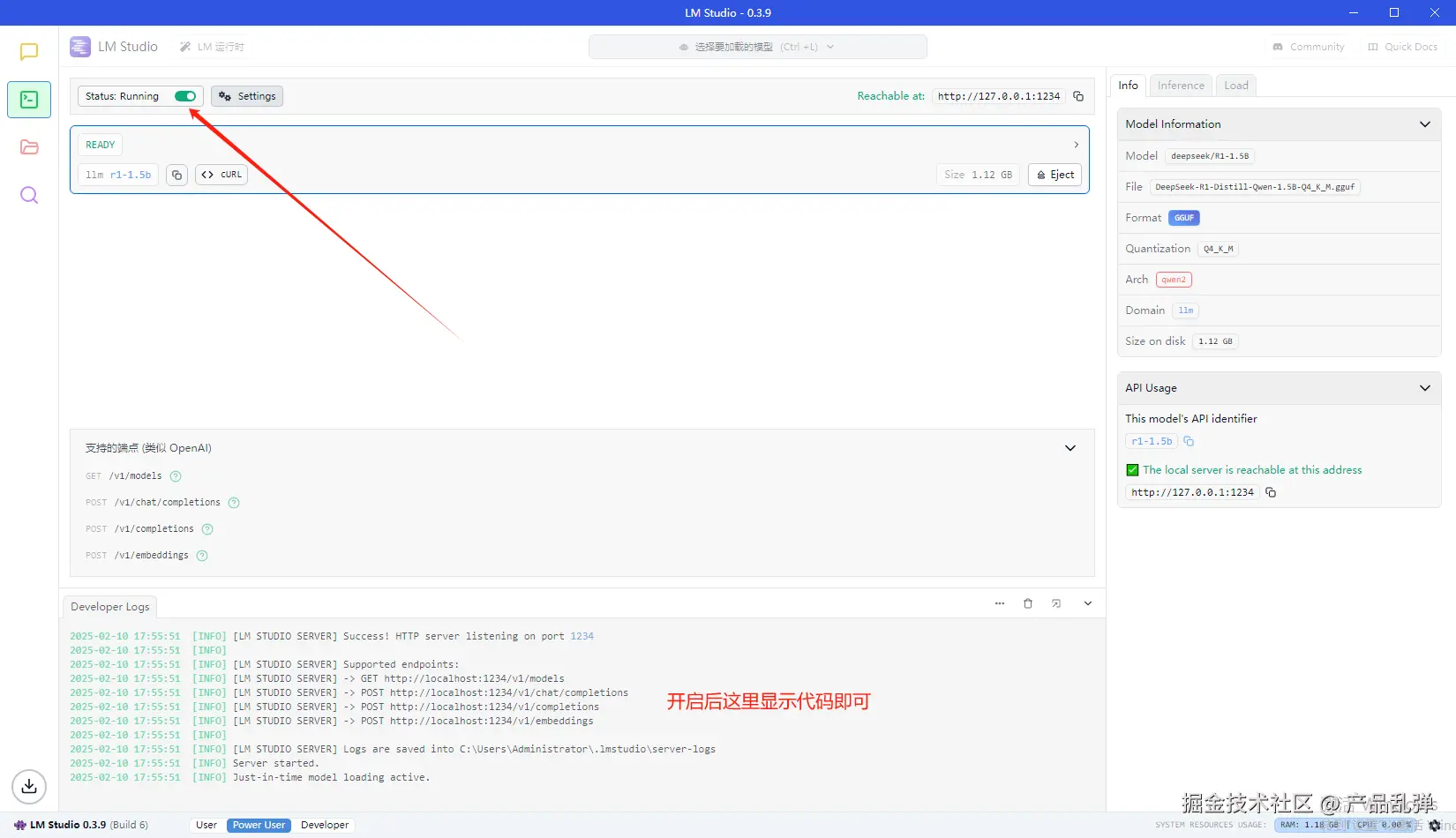Open the Downloads icon at sidebar bottom
Screen dimensions: 1456x838
[29, 786]
